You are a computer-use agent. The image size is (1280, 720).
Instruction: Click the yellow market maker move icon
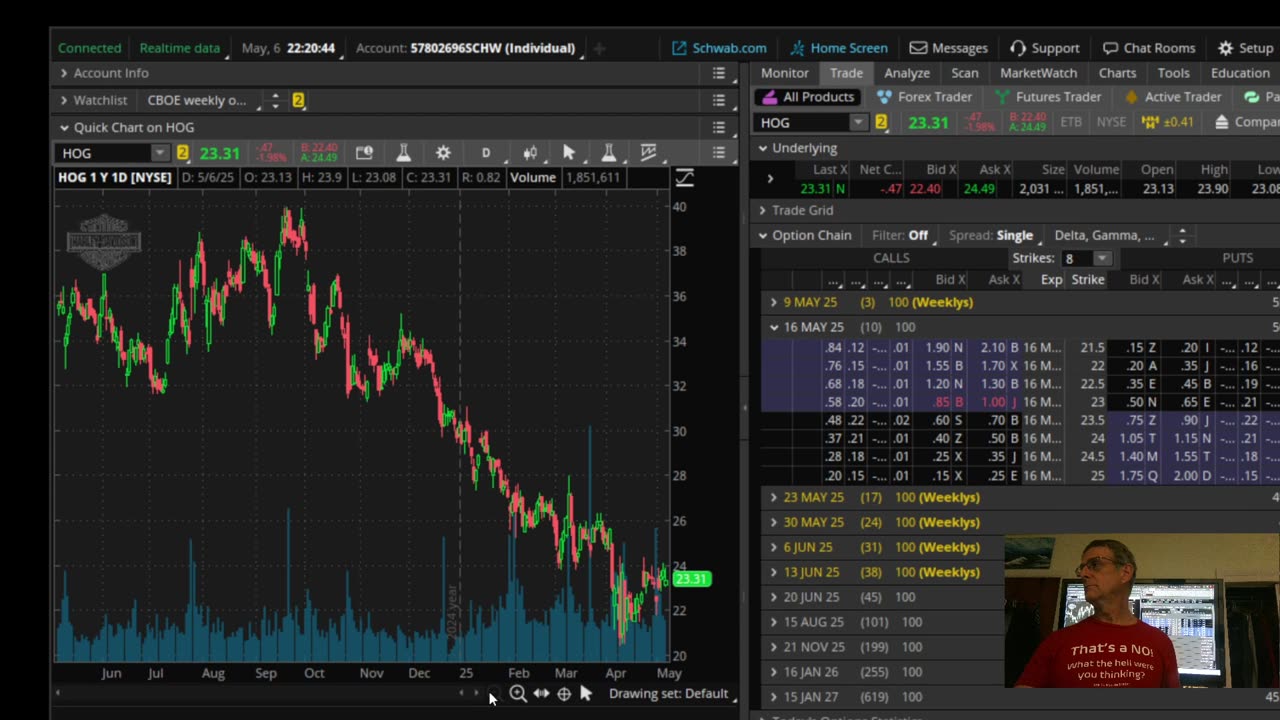click(x=1150, y=122)
